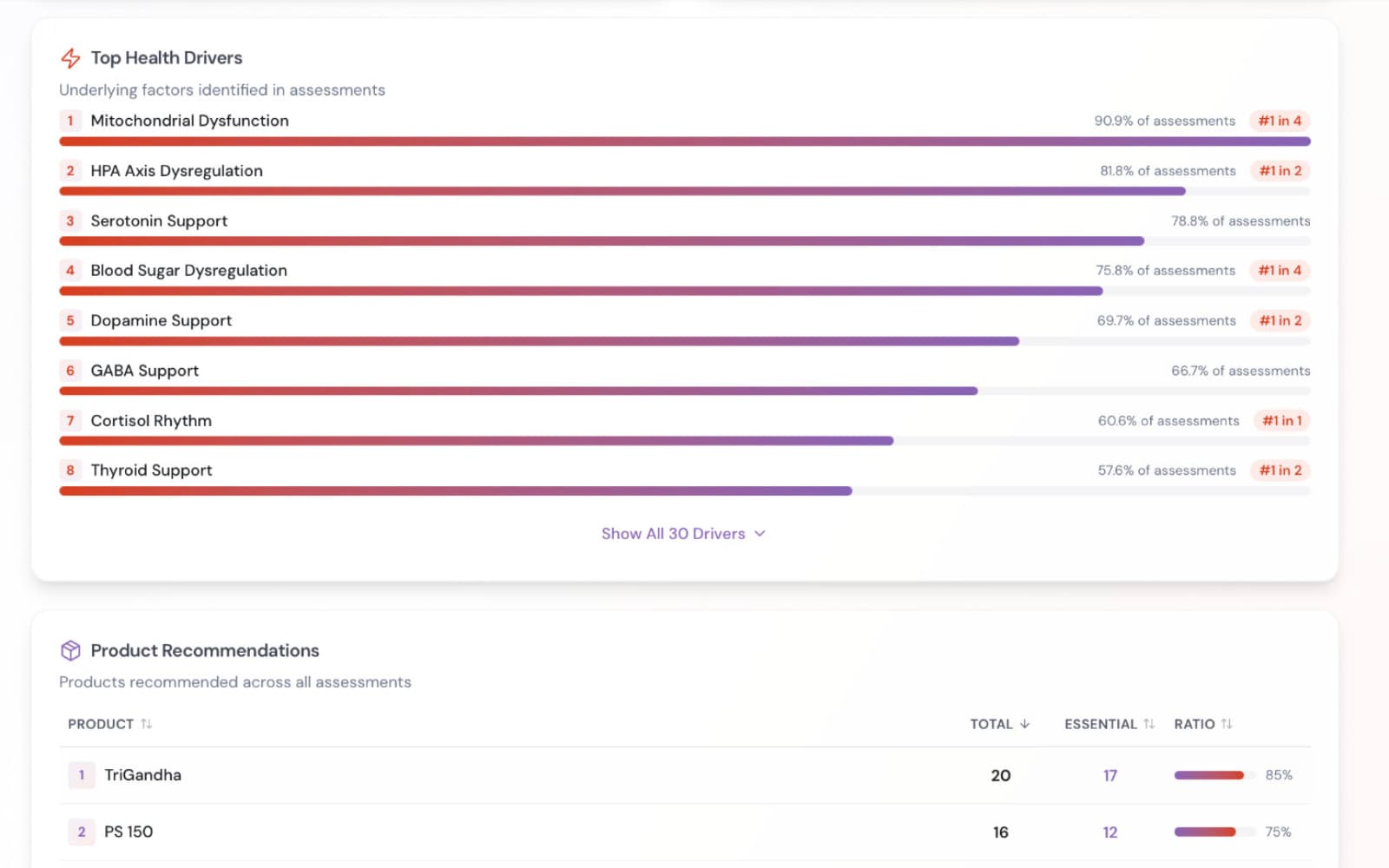Click the lightning bolt Top Health Drivers icon
The image size is (1389, 868).
tap(70, 58)
